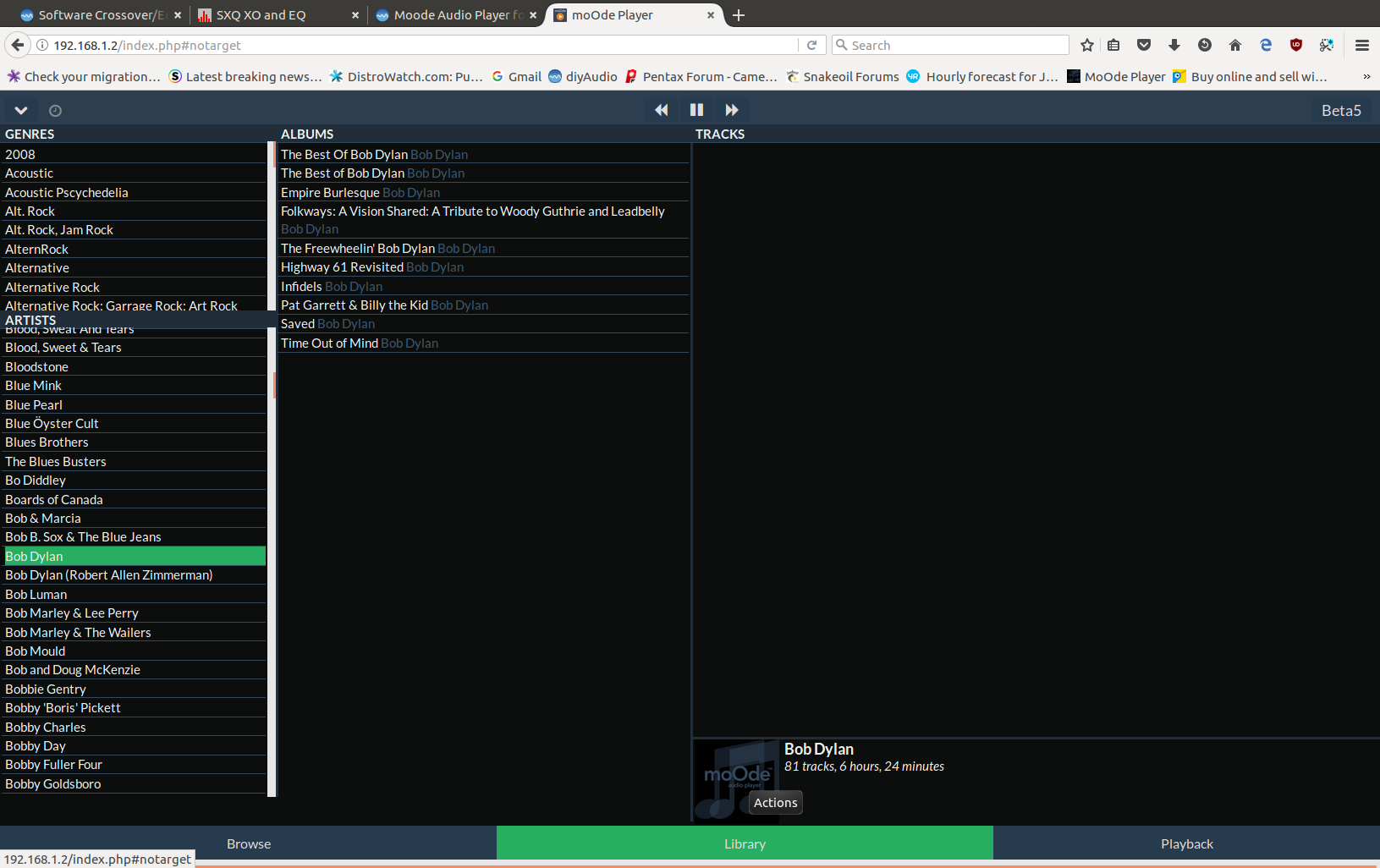Select the Alternative Rock genre
The width and height of the screenshot is (1380, 868).
pos(135,287)
